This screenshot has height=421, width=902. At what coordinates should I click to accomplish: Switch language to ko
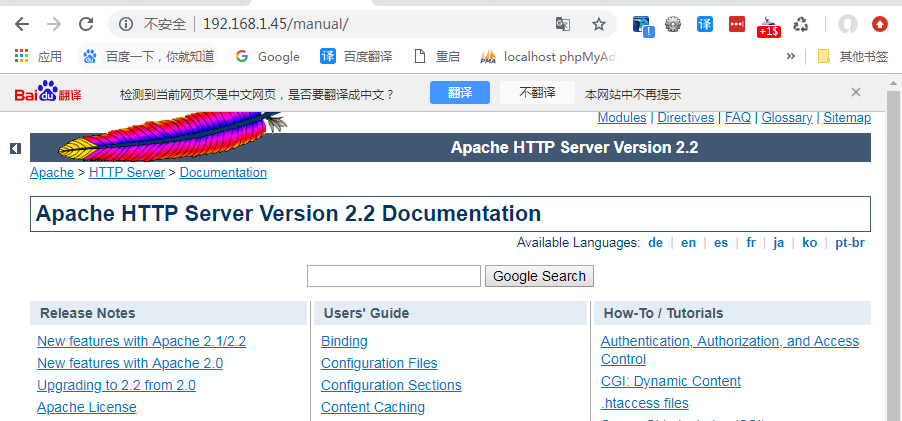pyautogui.click(x=809, y=243)
